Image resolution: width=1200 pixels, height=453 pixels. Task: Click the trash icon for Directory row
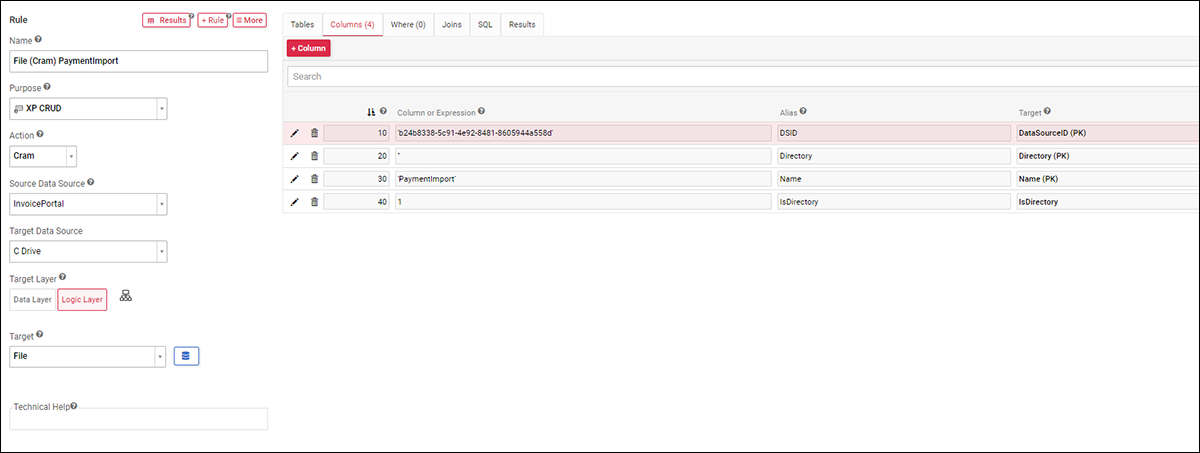pyautogui.click(x=314, y=156)
